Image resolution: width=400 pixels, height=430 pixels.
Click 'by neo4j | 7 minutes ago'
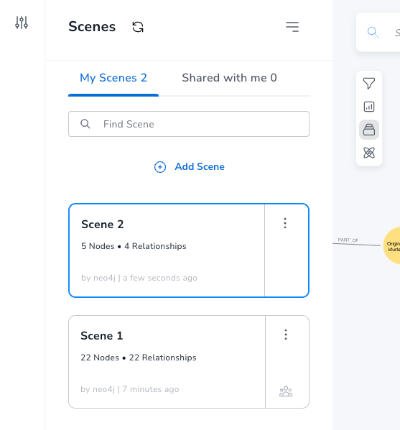tap(130, 389)
